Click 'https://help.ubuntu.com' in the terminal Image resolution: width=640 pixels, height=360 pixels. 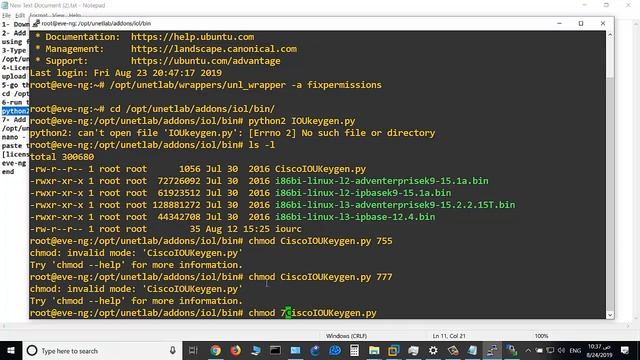pyautogui.click(x=192, y=37)
